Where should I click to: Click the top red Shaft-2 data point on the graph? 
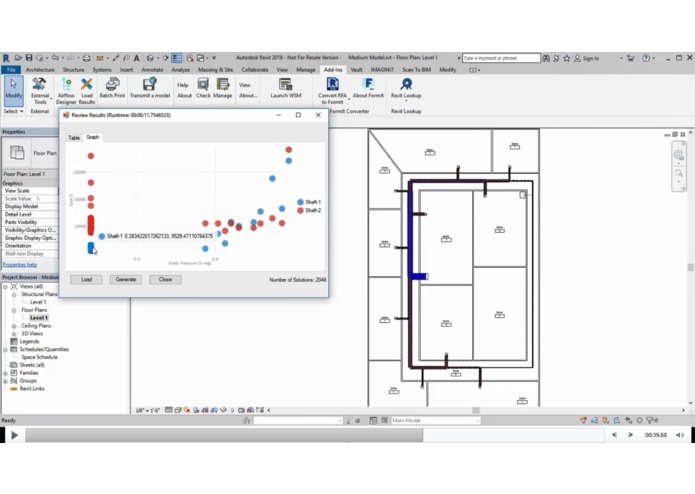289,150
